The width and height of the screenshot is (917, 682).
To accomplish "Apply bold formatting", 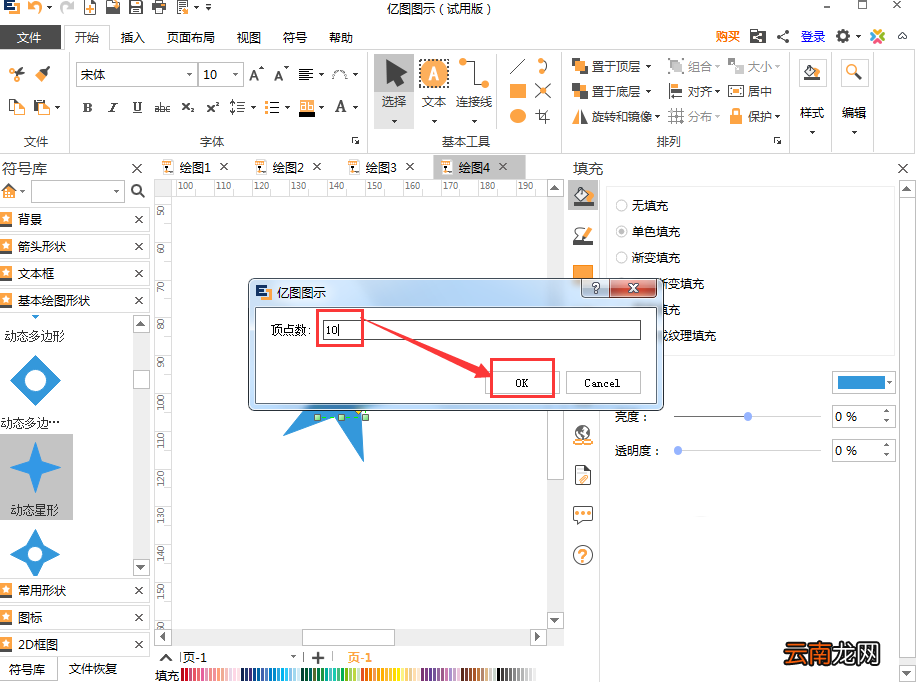I will [x=87, y=108].
